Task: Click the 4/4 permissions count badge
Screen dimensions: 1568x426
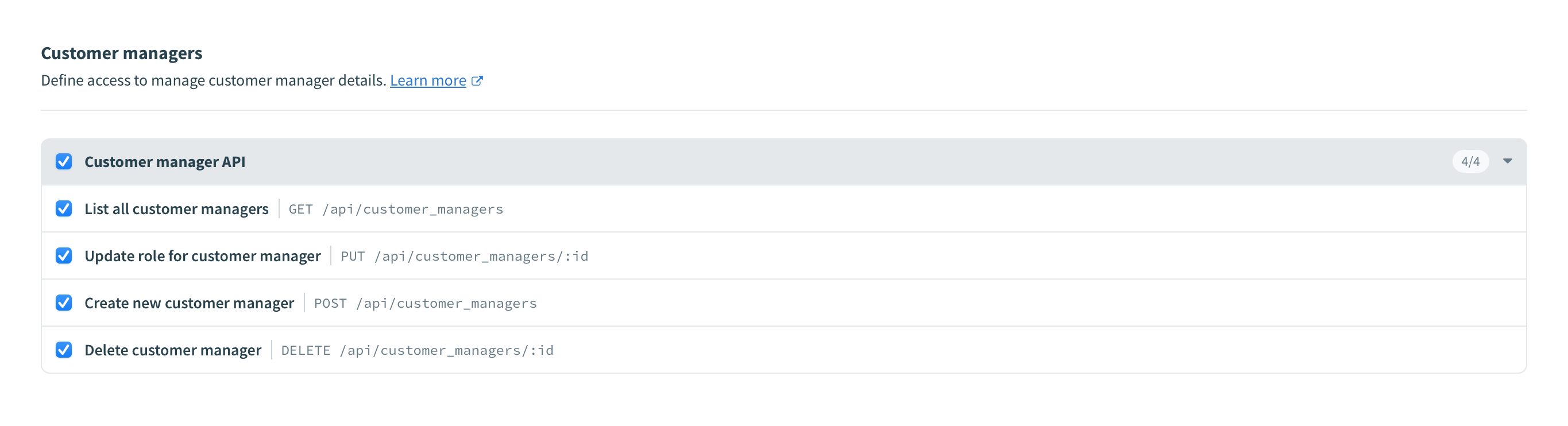Action: click(x=1470, y=162)
